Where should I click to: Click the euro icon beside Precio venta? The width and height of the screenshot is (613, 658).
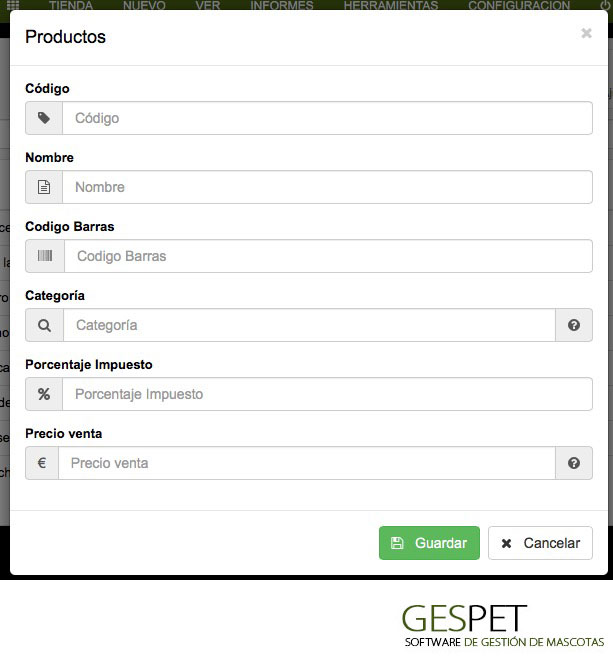click(42, 463)
